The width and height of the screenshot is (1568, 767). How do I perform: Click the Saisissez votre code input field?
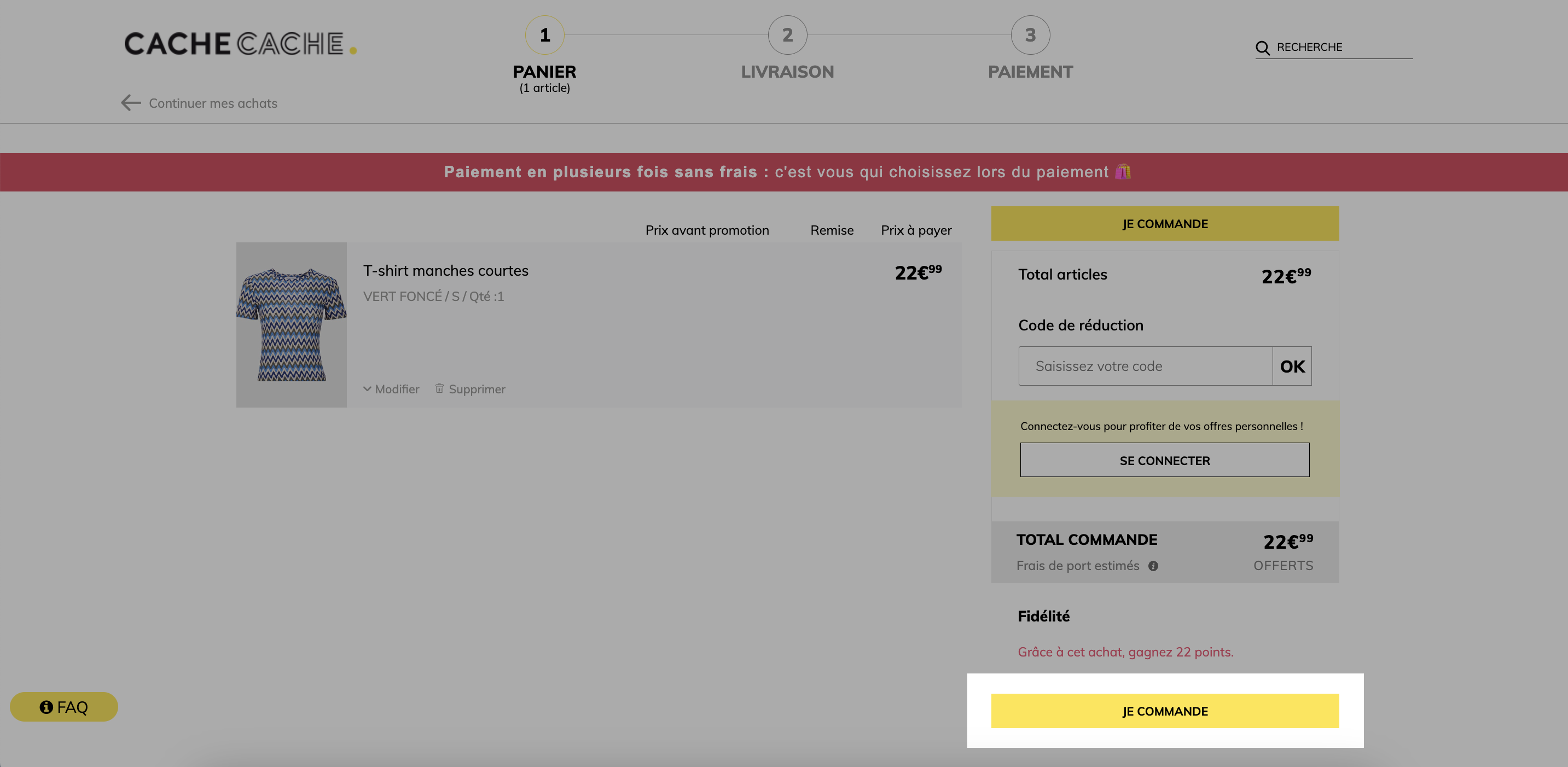coord(1145,366)
